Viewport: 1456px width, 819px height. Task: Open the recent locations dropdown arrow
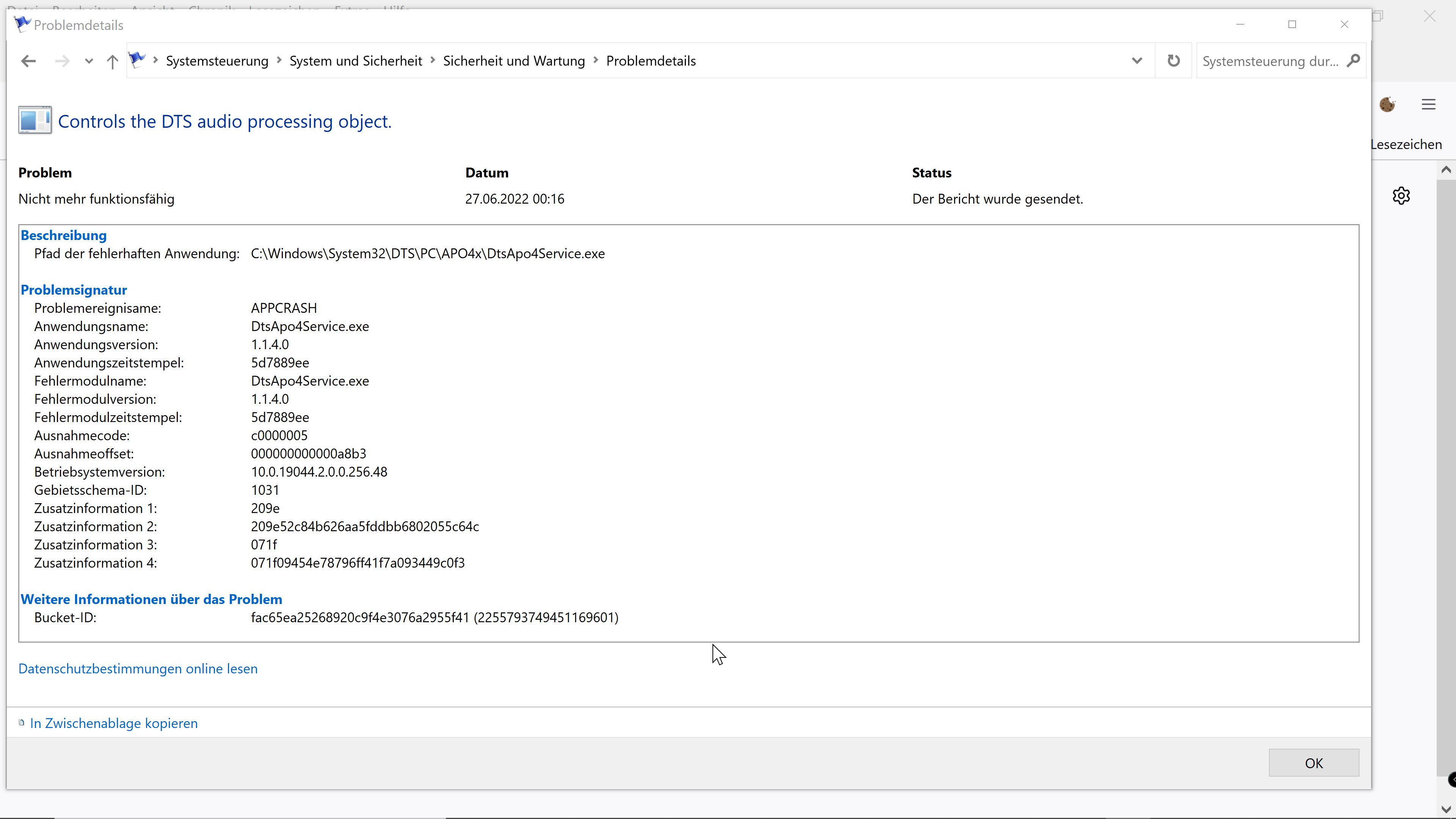[x=89, y=61]
